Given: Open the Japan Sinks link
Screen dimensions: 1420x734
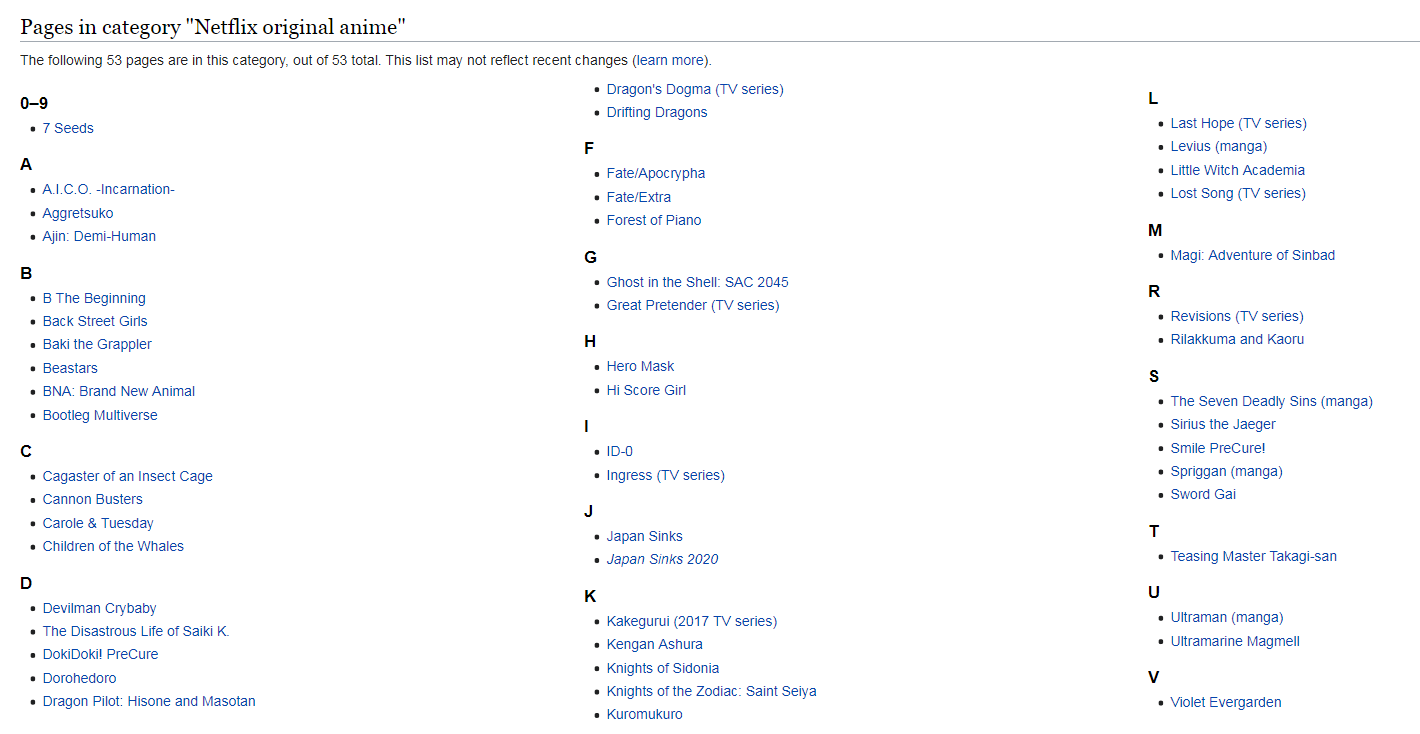Looking at the screenshot, I should pyautogui.click(x=645, y=536).
